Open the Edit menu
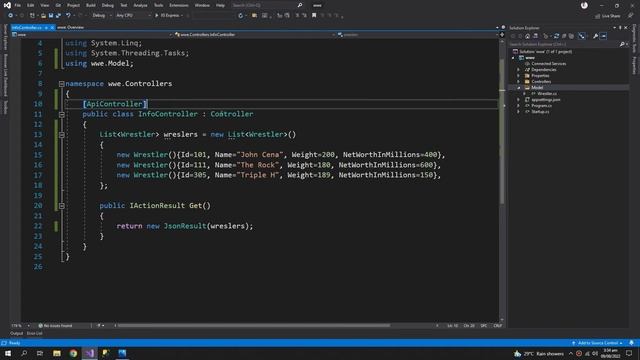This screenshot has height=360, width=640. (x=31, y=5)
